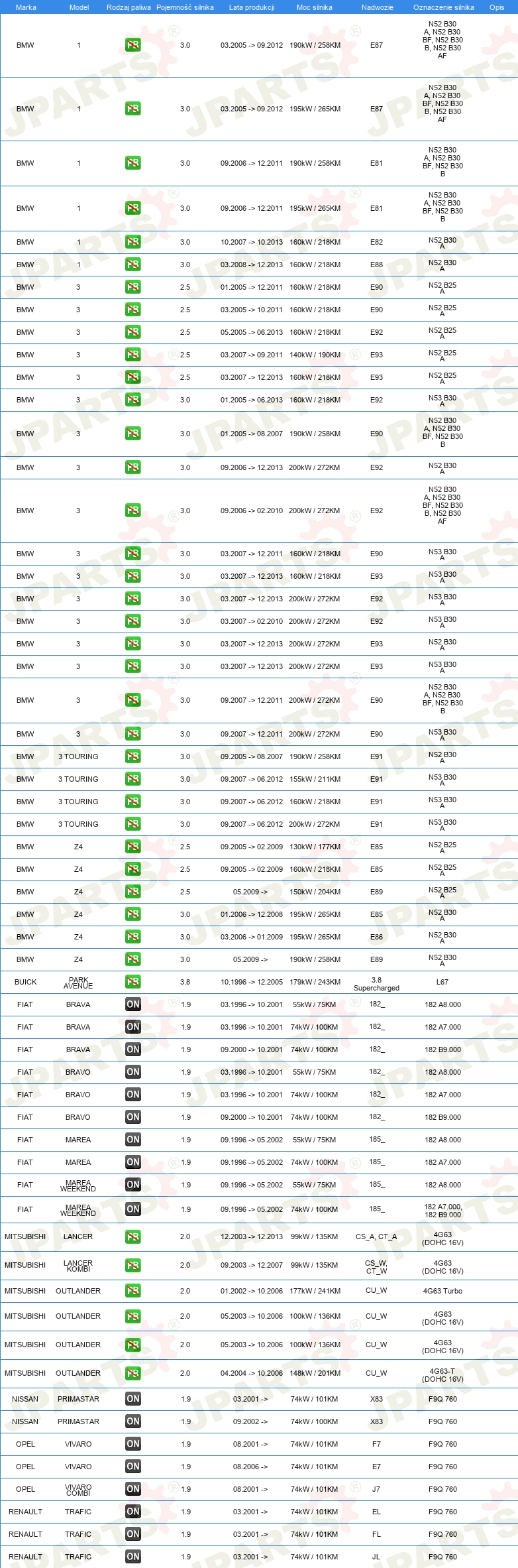This screenshot has width=518, height=1568.
Task: Click the 01.2002 -> 10.2006 production years cell
Action: (252, 1291)
